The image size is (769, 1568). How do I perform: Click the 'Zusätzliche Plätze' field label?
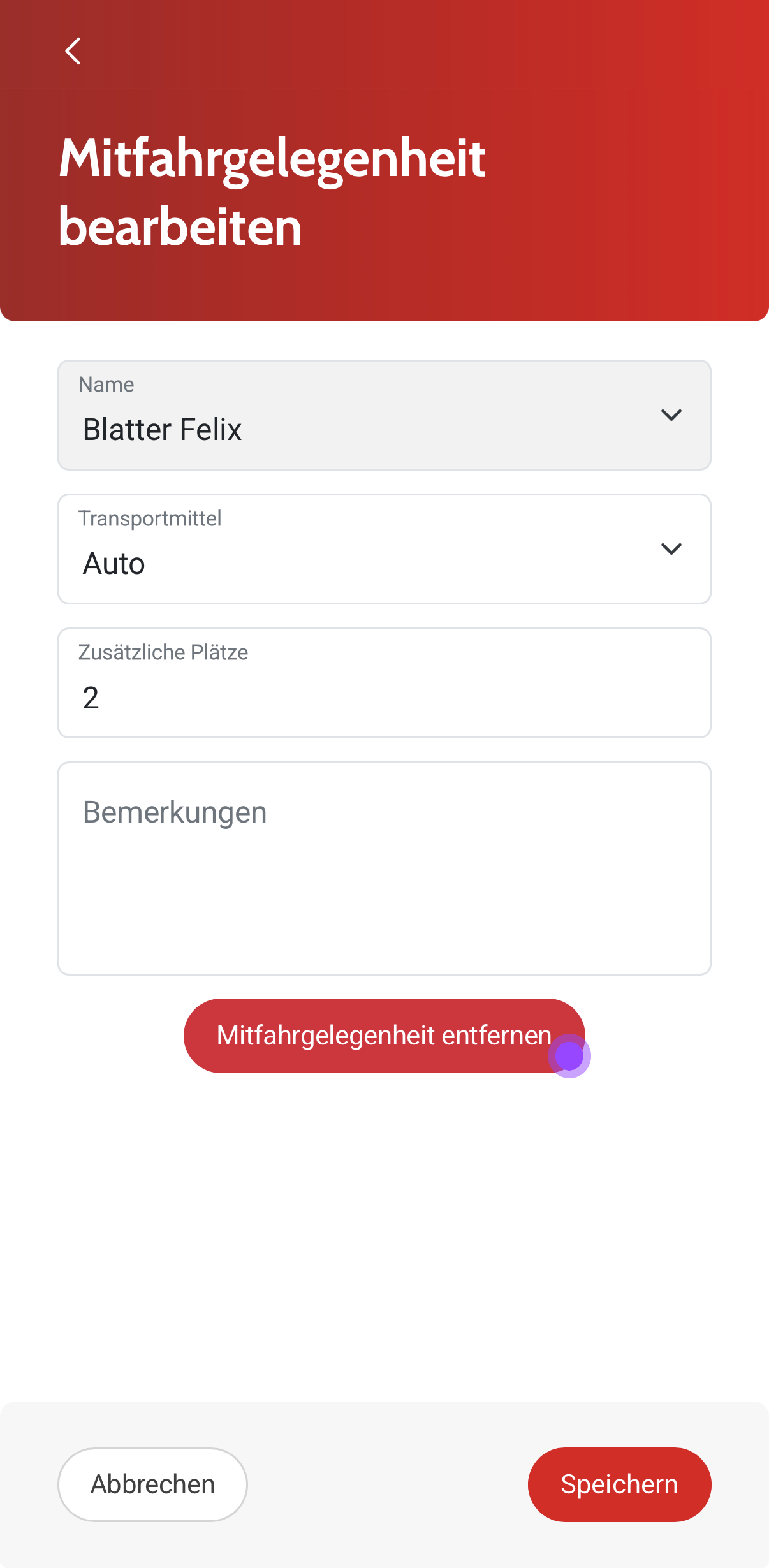pos(163,652)
